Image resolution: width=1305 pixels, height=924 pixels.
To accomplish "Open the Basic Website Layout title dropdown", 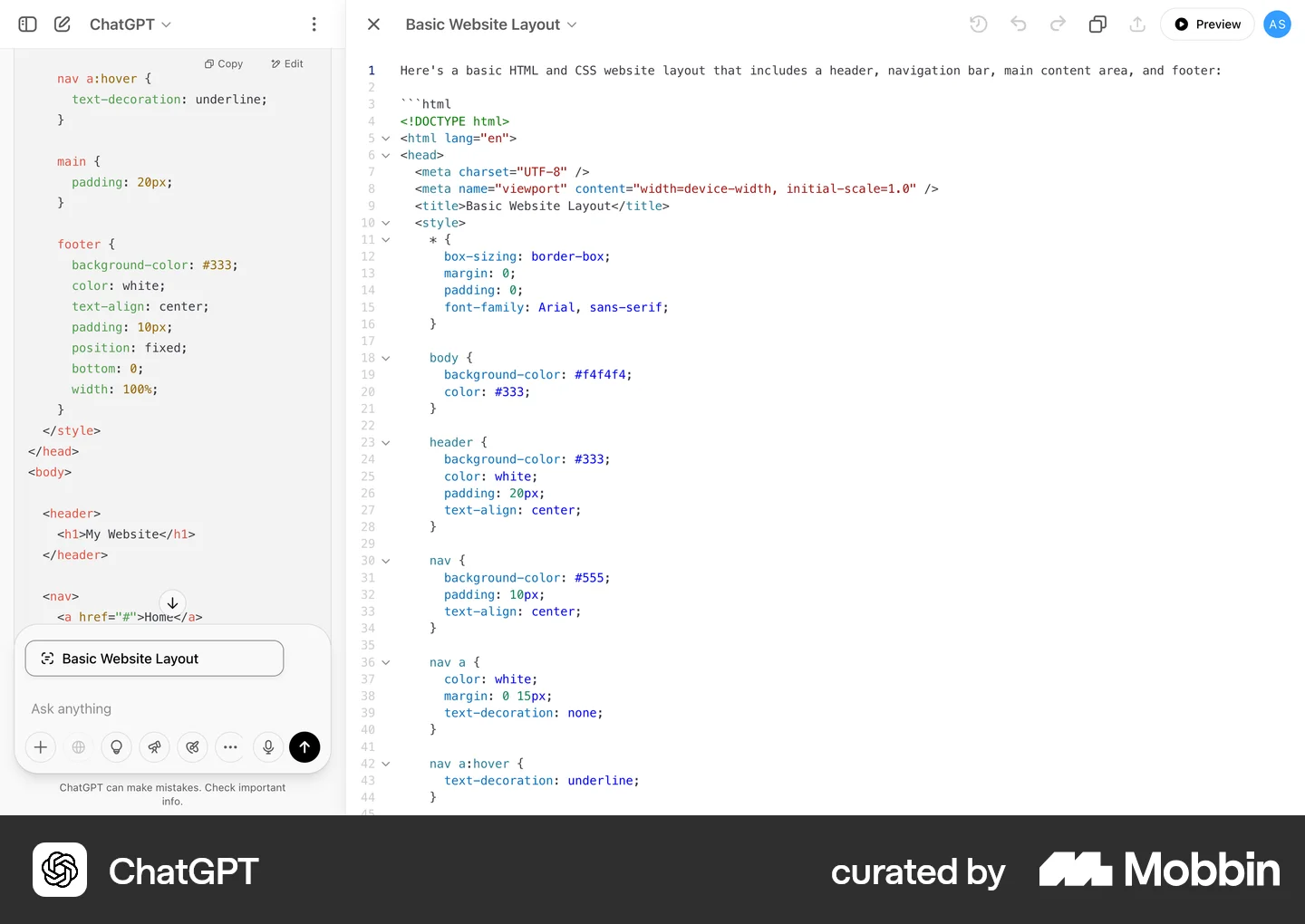I will pos(491,24).
